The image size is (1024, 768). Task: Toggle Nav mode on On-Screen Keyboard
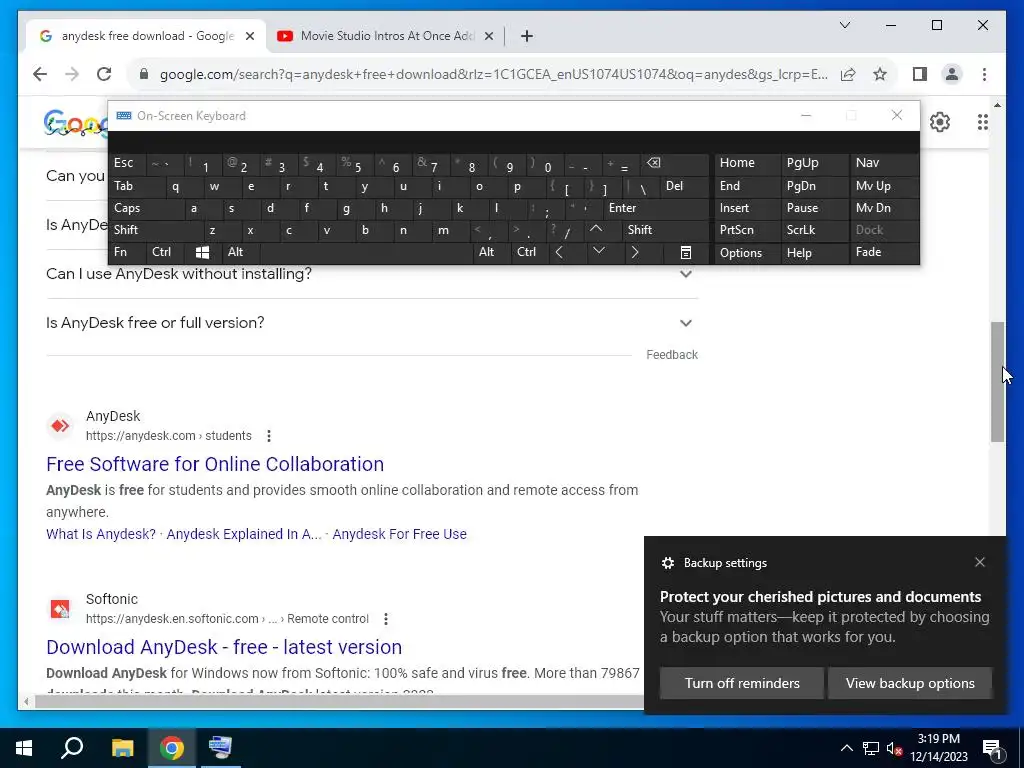(x=884, y=163)
